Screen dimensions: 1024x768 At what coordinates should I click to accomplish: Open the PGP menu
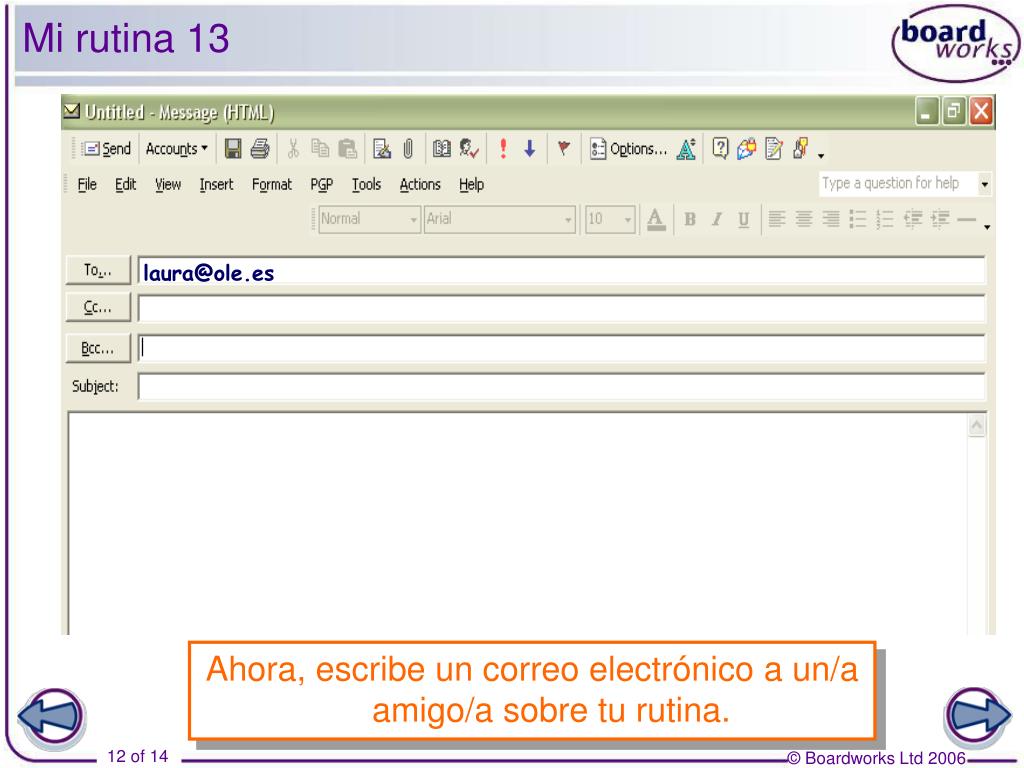point(321,185)
